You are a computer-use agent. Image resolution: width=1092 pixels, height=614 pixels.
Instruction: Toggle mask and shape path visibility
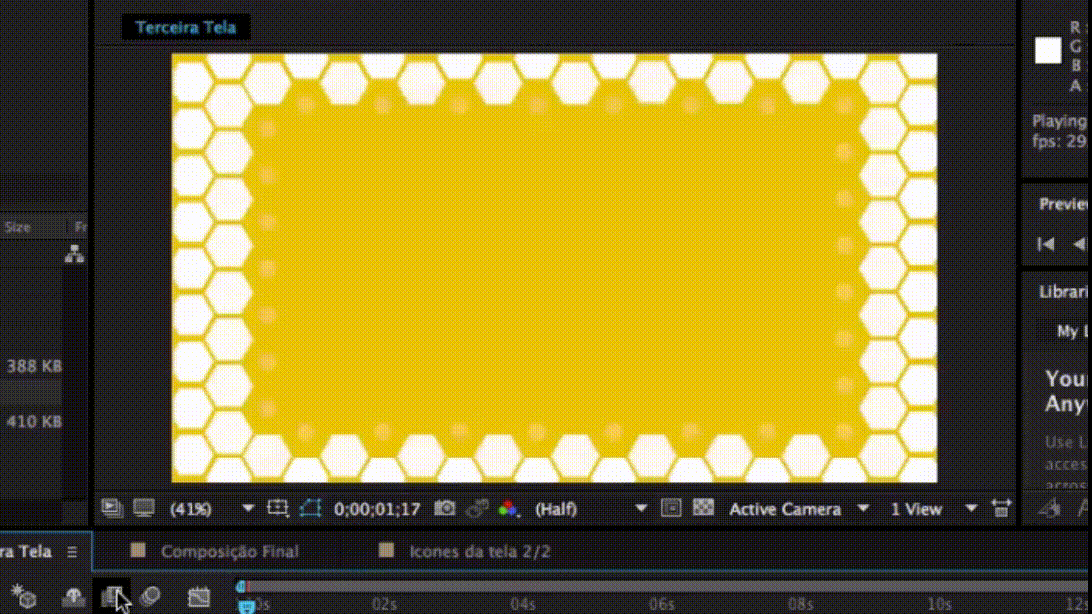(310, 508)
